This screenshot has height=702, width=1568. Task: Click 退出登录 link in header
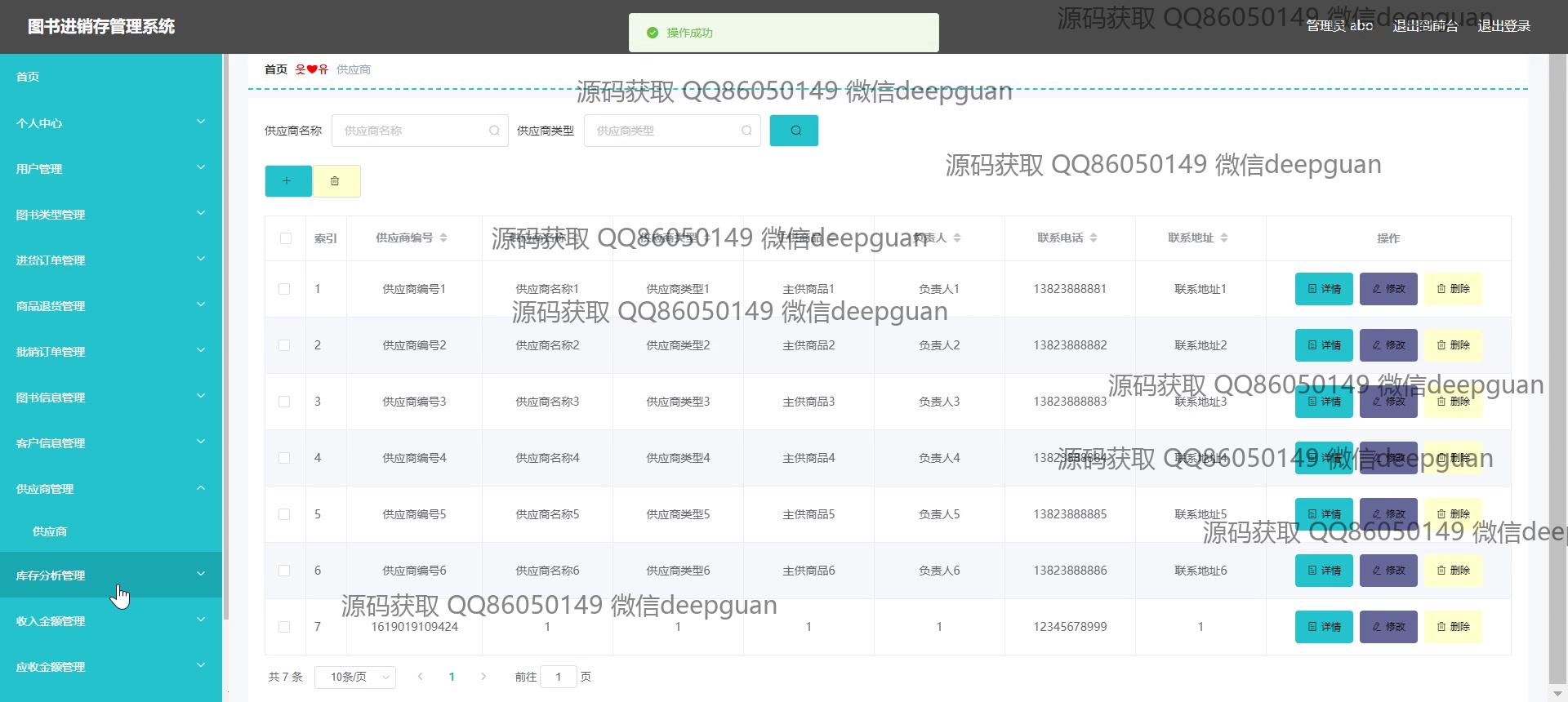(1503, 26)
